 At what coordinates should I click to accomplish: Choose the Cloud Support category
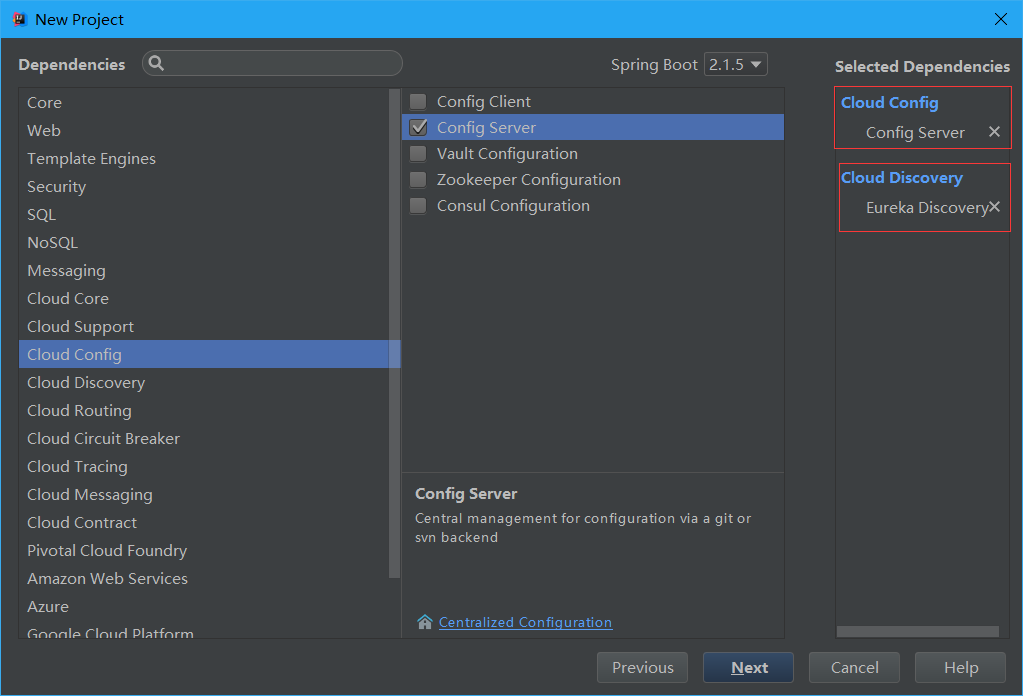tap(204, 327)
